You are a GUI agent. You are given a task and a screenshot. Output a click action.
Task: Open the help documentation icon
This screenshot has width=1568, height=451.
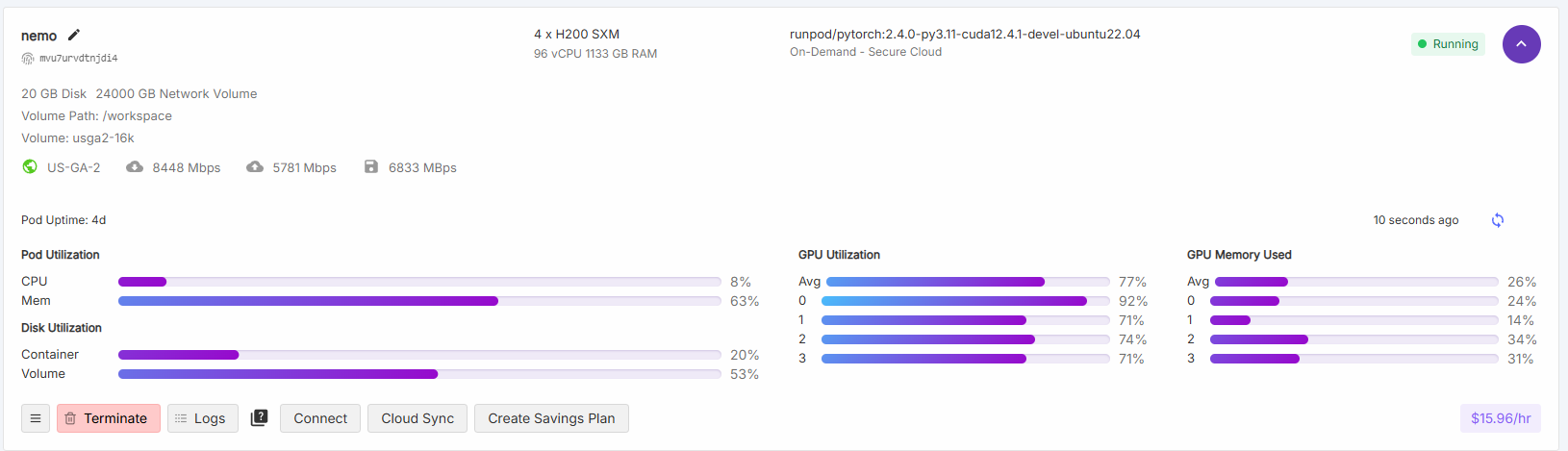pos(259,418)
